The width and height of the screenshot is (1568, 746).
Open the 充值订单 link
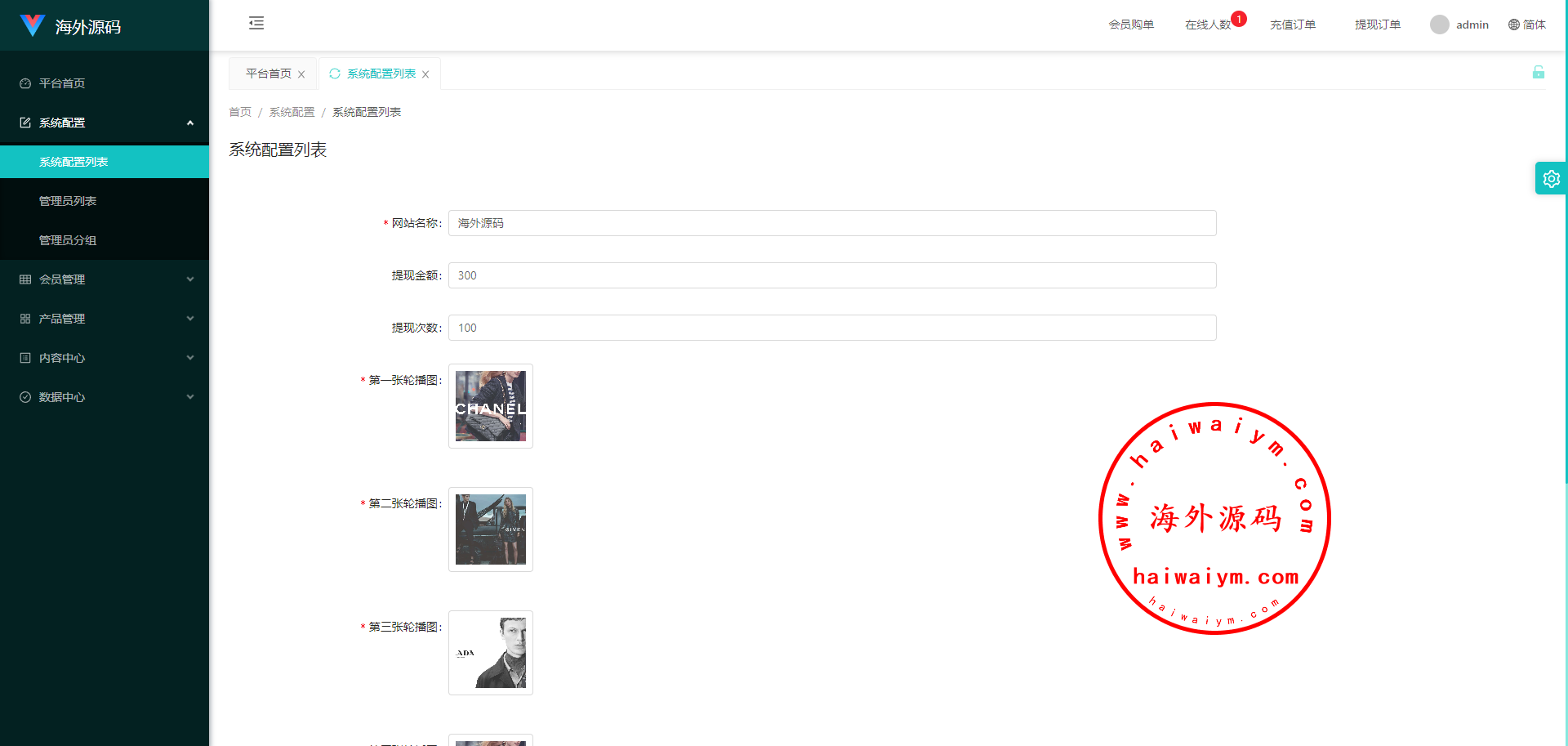(1292, 25)
